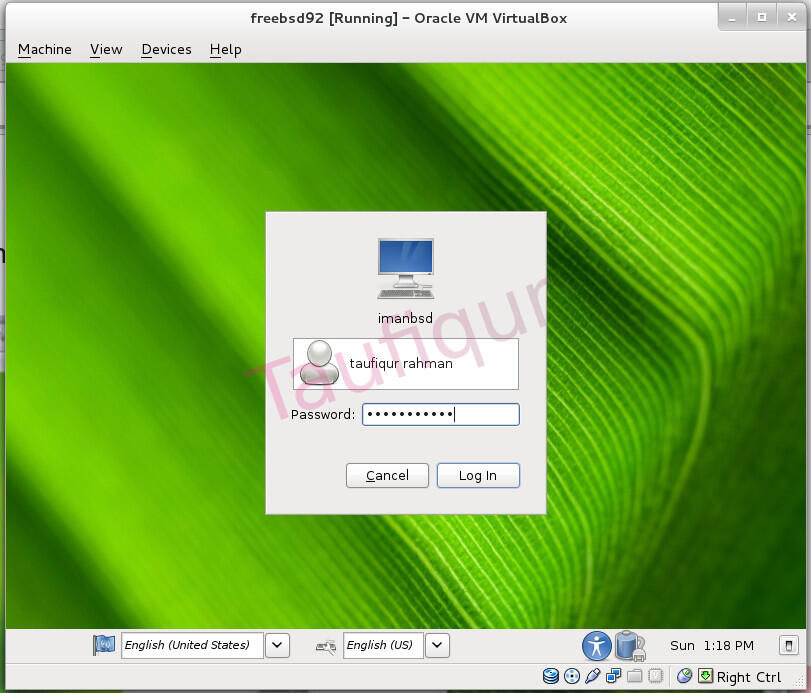Click the hard disk activity indicator

point(551,676)
